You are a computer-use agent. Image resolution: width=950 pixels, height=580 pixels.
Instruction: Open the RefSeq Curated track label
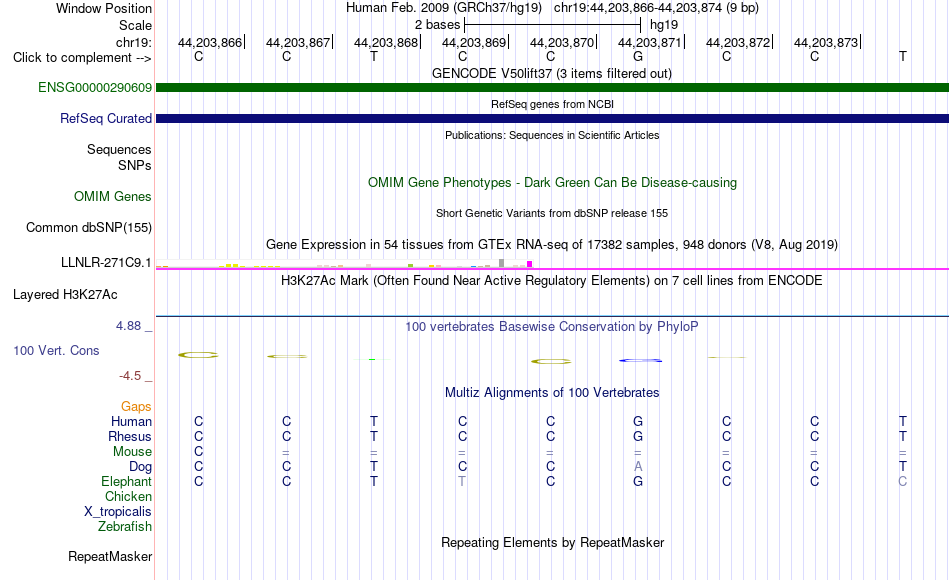105,118
